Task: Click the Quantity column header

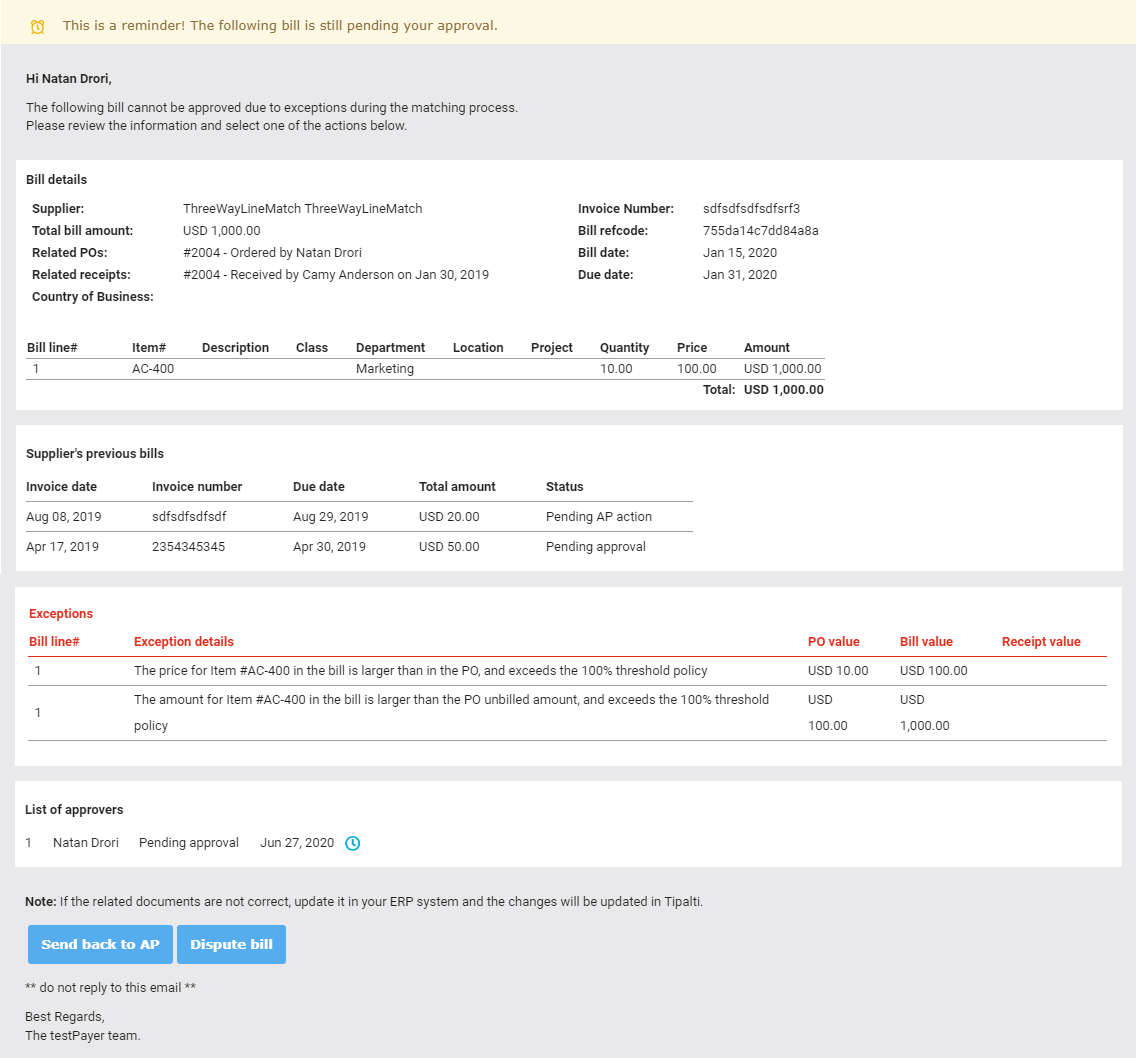Action: 624,348
